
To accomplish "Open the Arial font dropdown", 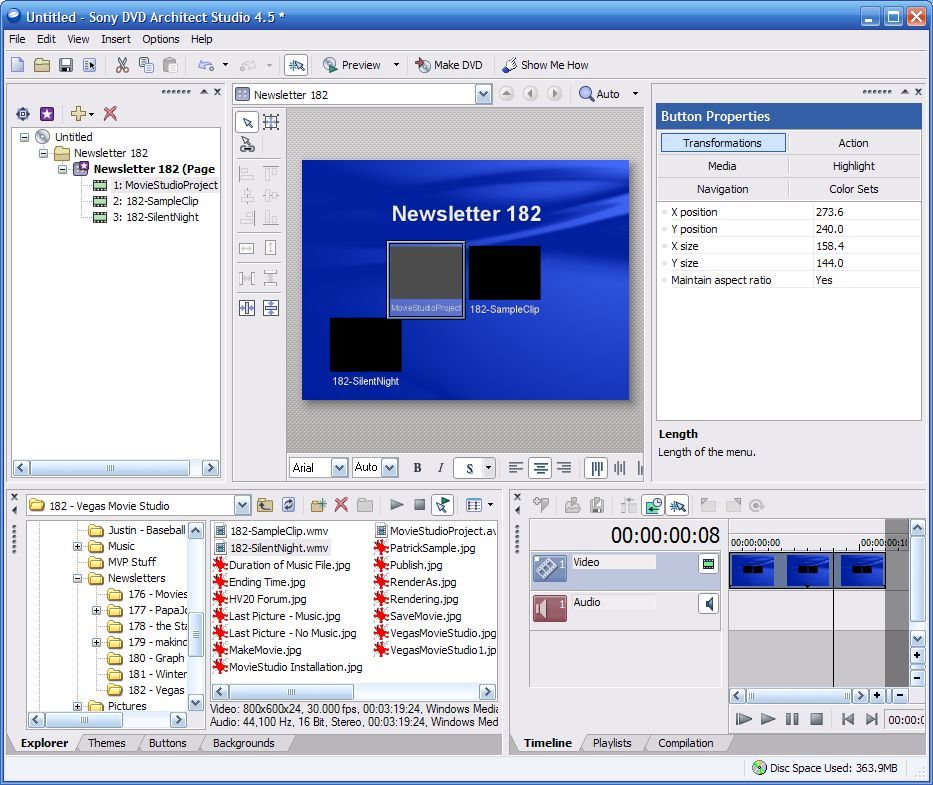I will (339, 468).
